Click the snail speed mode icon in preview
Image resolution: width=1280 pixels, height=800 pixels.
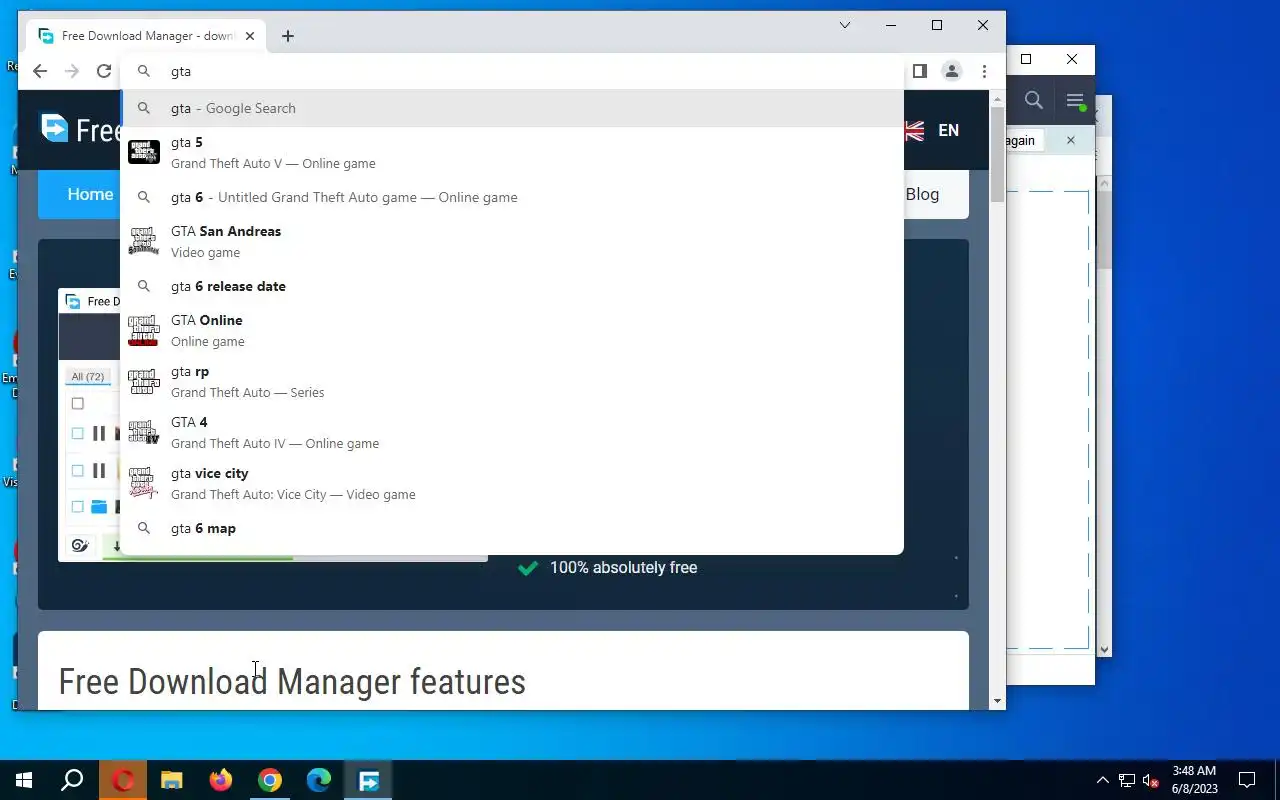[79, 545]
